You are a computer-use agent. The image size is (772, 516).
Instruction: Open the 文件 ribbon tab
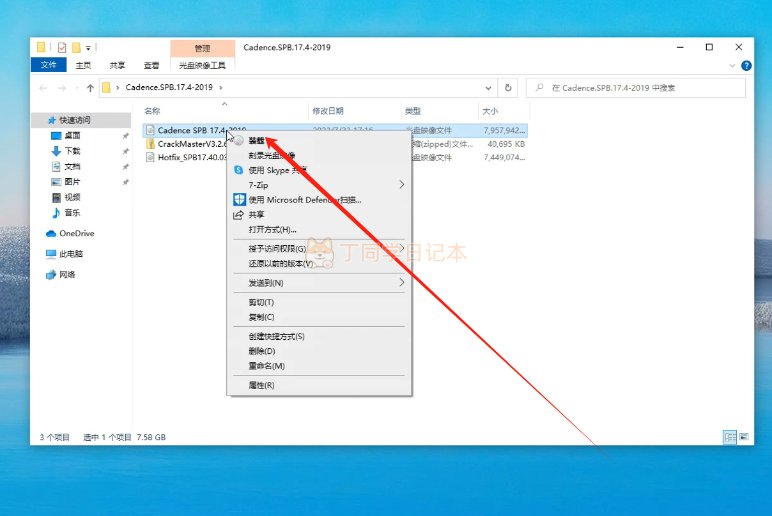pyautogui.click(x=48, y=65)
